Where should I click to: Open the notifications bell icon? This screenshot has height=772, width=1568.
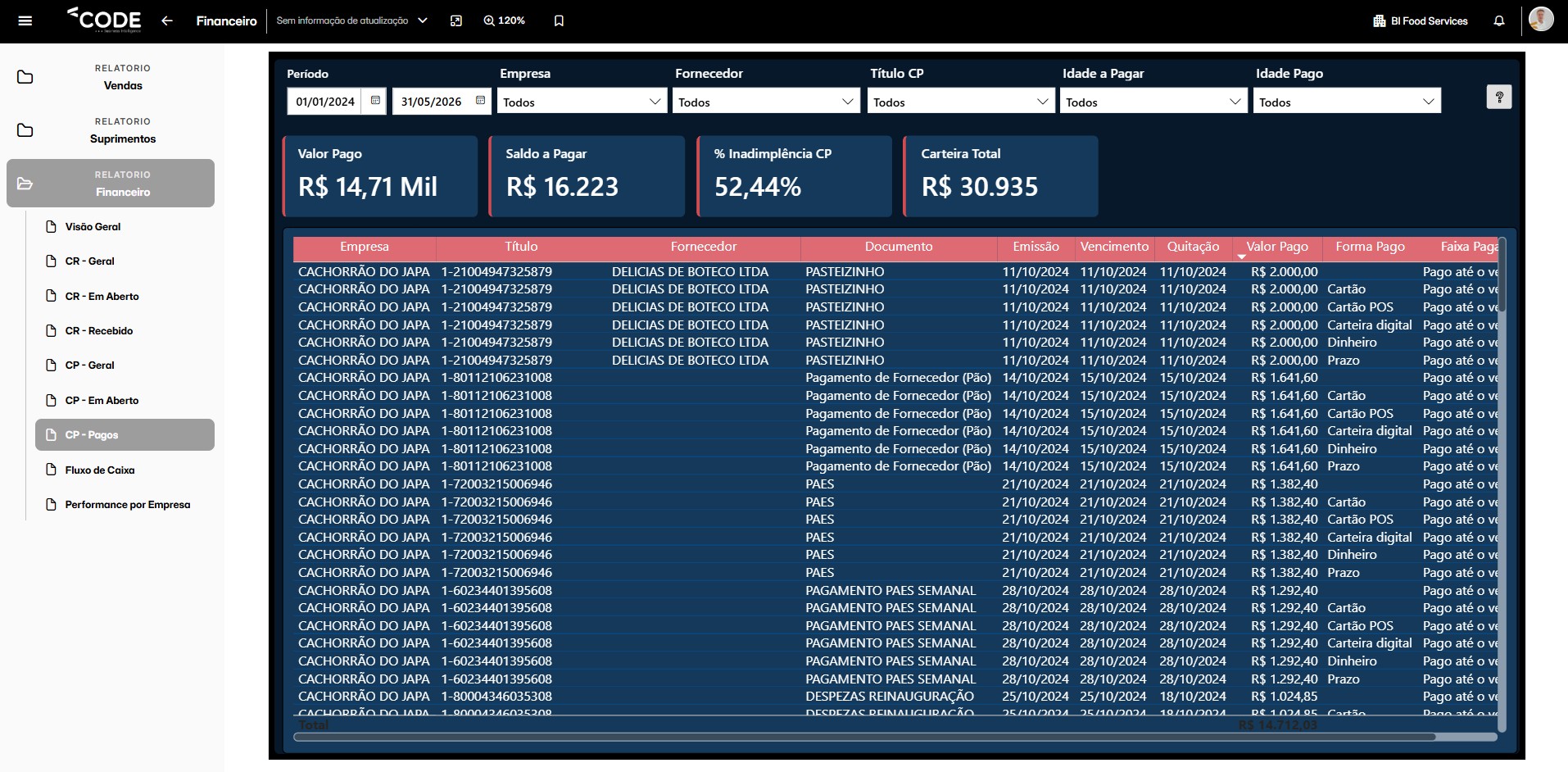(1499, 20)
